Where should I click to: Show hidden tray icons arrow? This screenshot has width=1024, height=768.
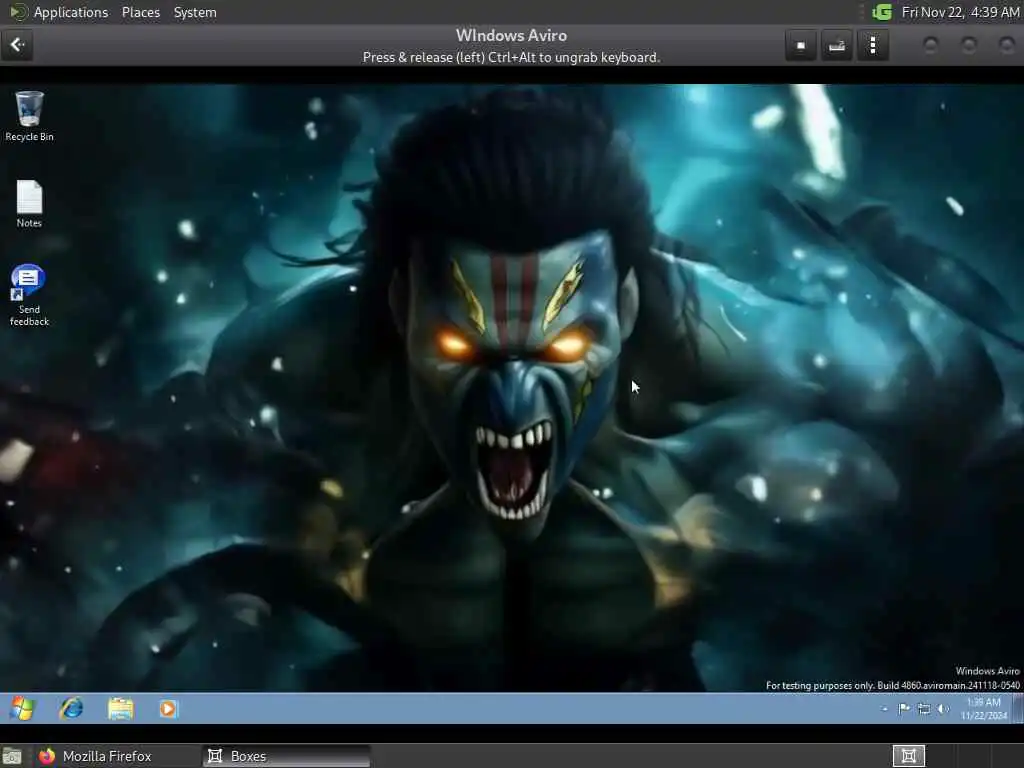click(884, 709)
